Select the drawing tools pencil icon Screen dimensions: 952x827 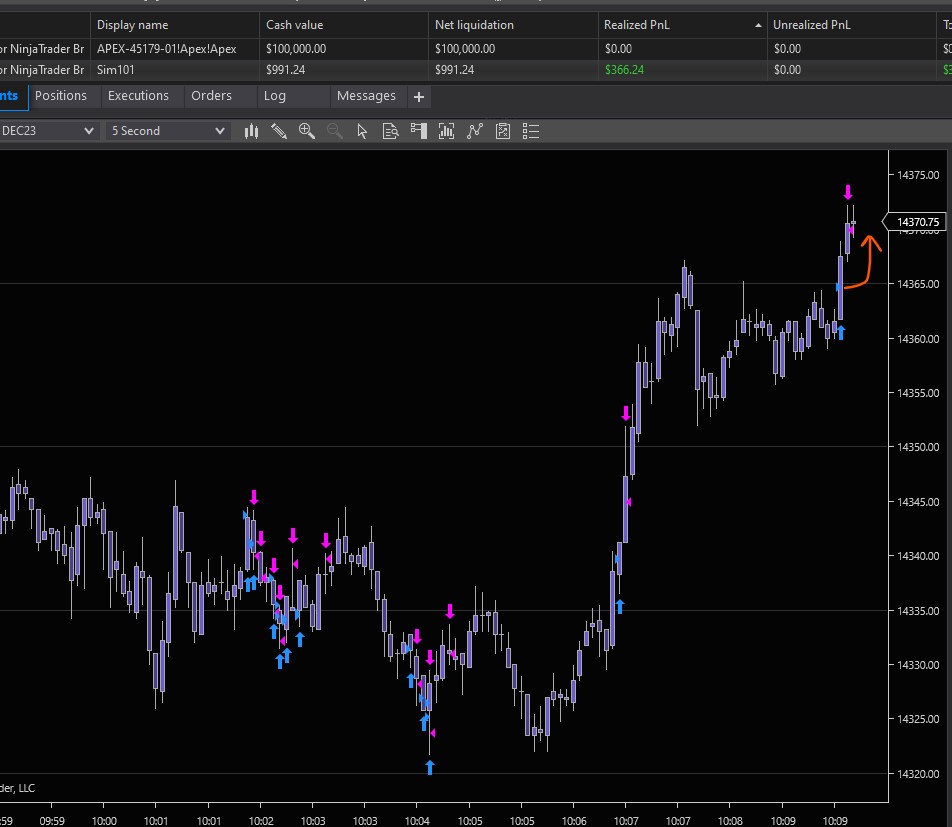tap(279, 131)
